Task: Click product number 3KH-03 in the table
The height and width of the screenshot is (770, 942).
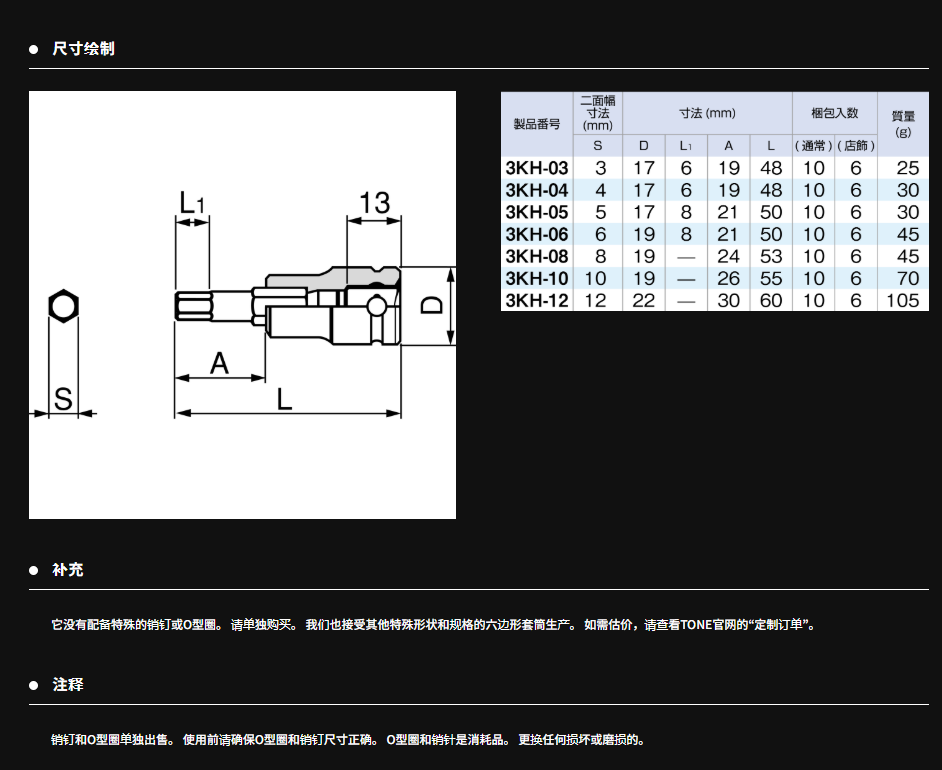Action: click(x=537, y=169)
